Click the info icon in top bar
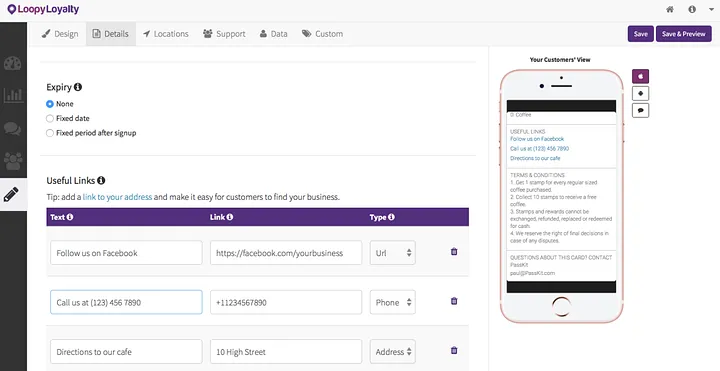 tap(692, 9)
